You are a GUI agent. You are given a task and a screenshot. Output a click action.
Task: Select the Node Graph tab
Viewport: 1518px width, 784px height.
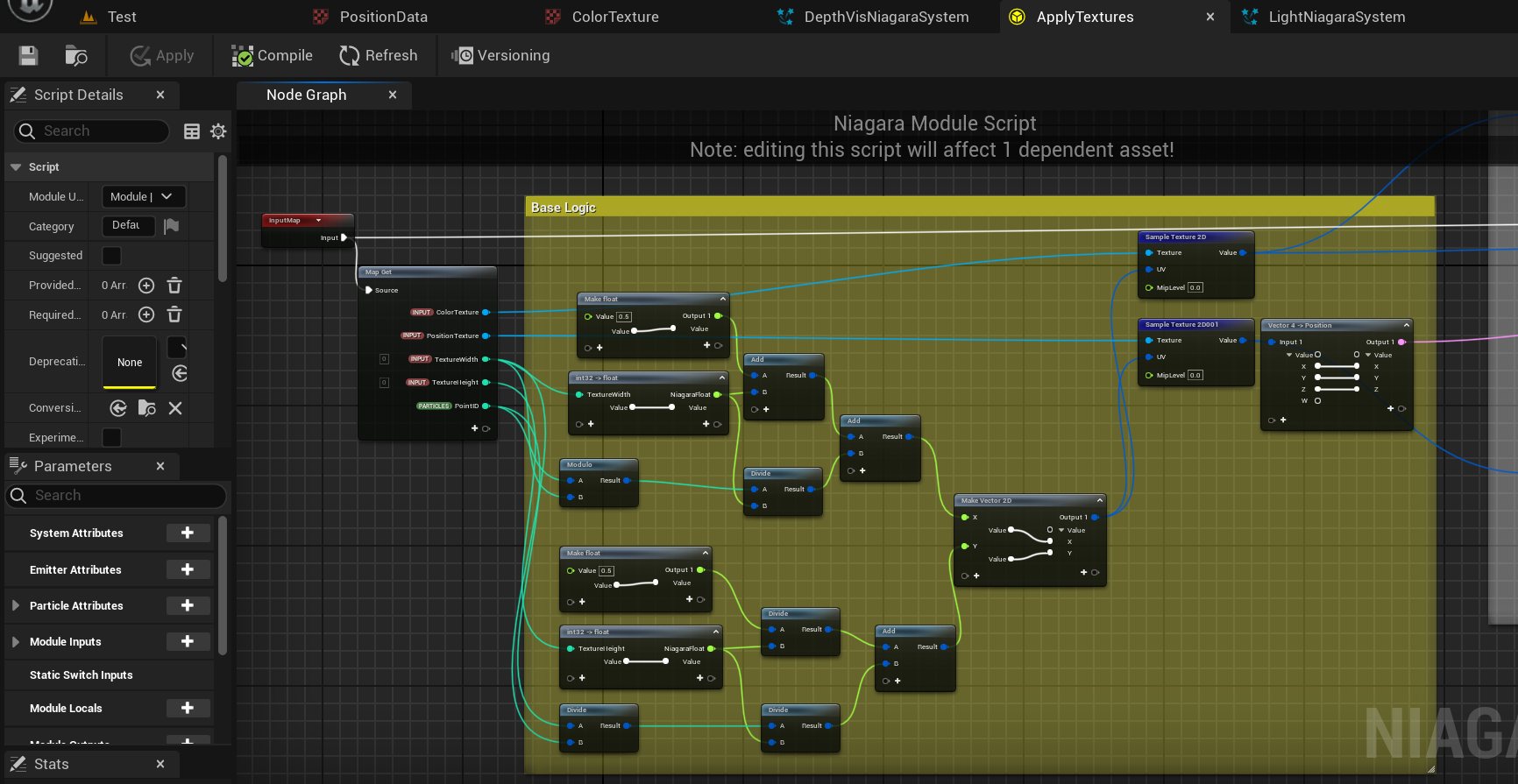click(x=307, y=95)
